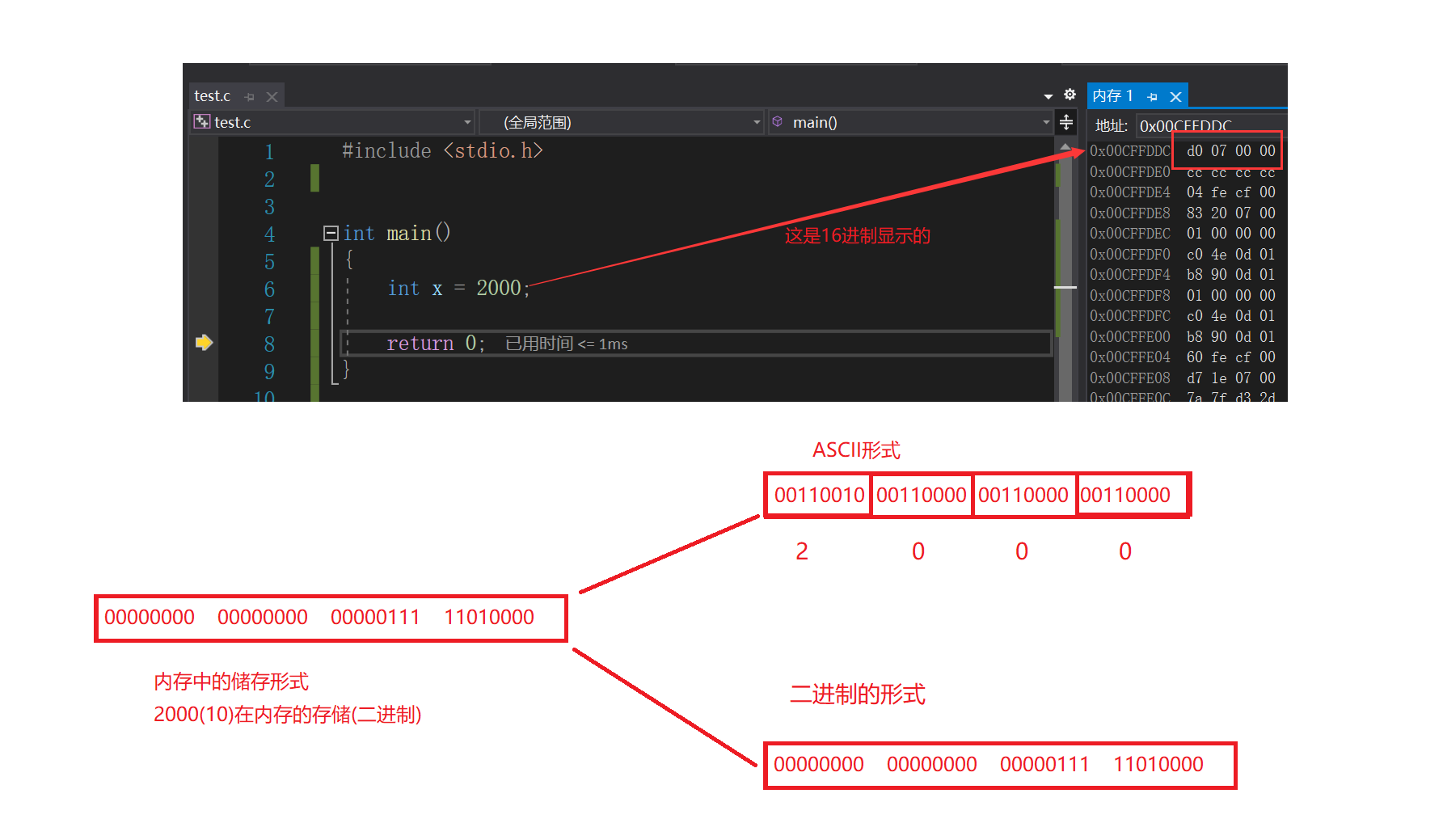
Task: Open the main() member dropdown
Action: click(910, 122)
